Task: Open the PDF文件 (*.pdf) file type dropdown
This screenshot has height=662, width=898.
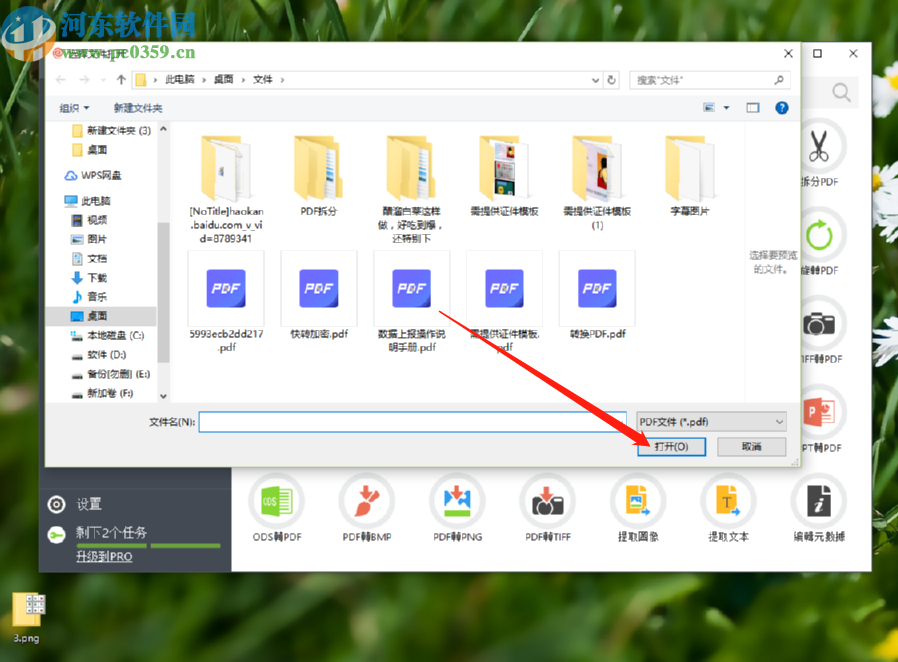Action: pos(710,421)
